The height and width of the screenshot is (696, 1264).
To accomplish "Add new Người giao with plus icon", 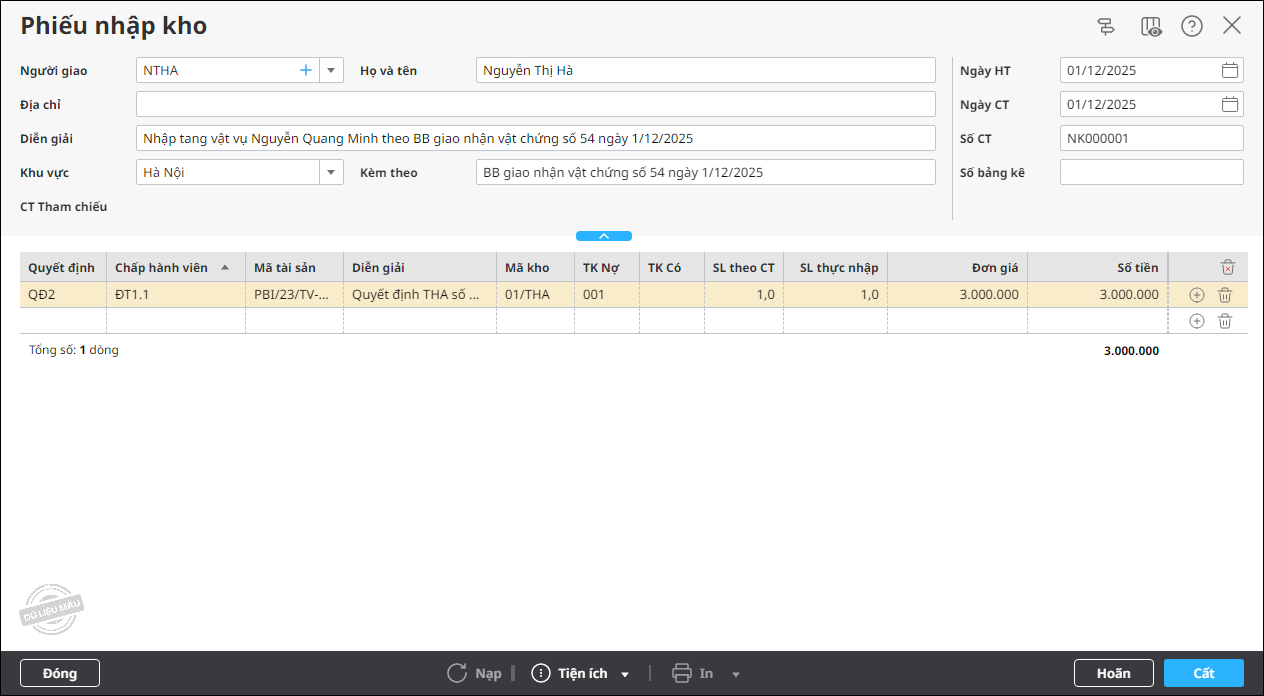I will pos(306,70).
